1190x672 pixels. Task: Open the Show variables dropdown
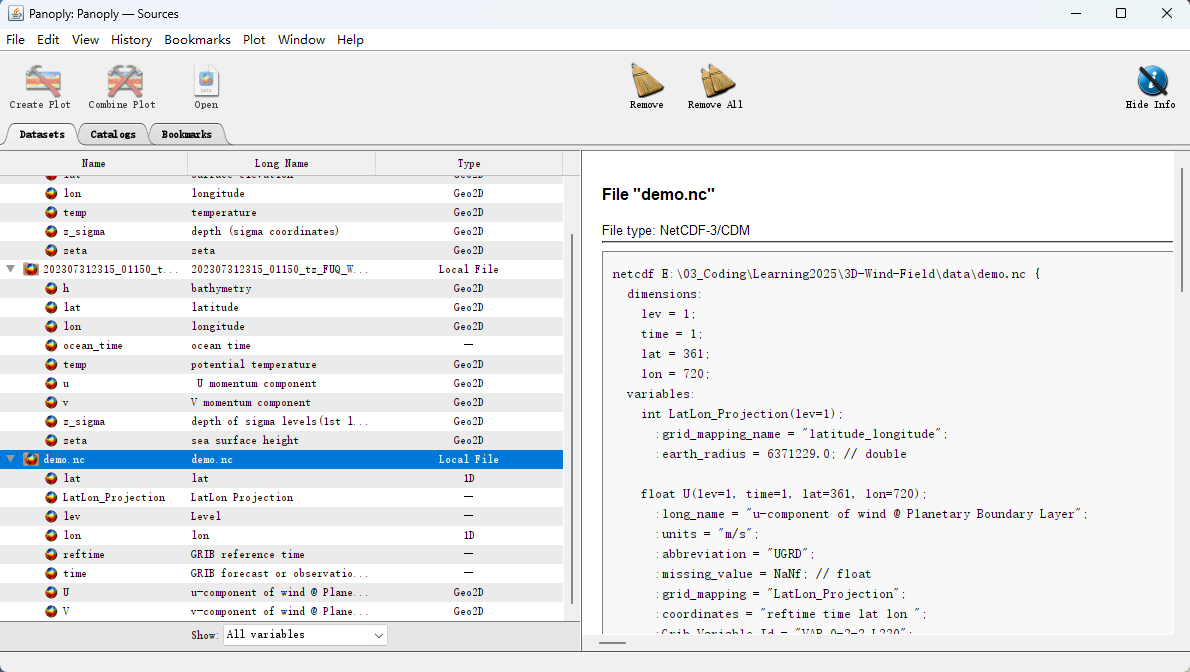[x=305, y=635]
